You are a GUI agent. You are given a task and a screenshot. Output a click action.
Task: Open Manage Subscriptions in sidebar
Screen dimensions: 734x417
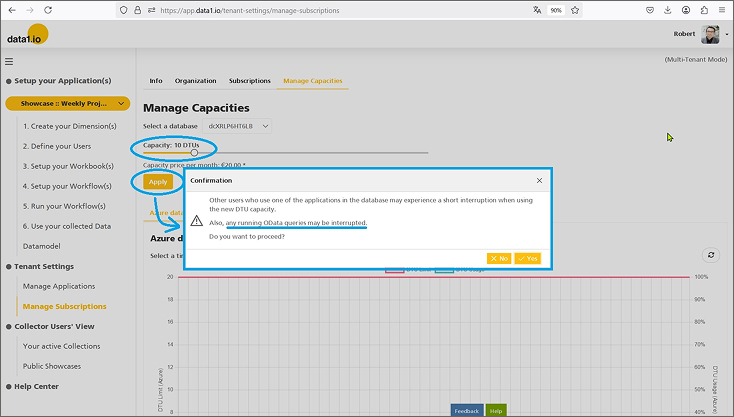click(x=64, y=306)
